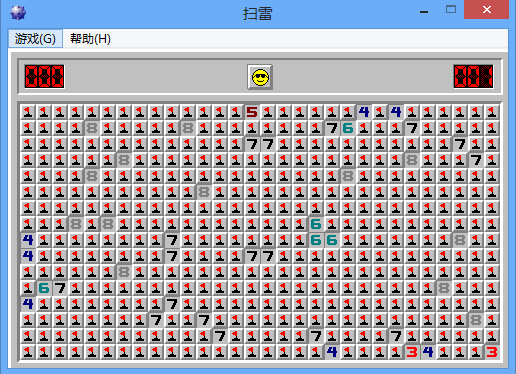
Task: Click the flag left of the second-column 6
Action: point(28,288)
